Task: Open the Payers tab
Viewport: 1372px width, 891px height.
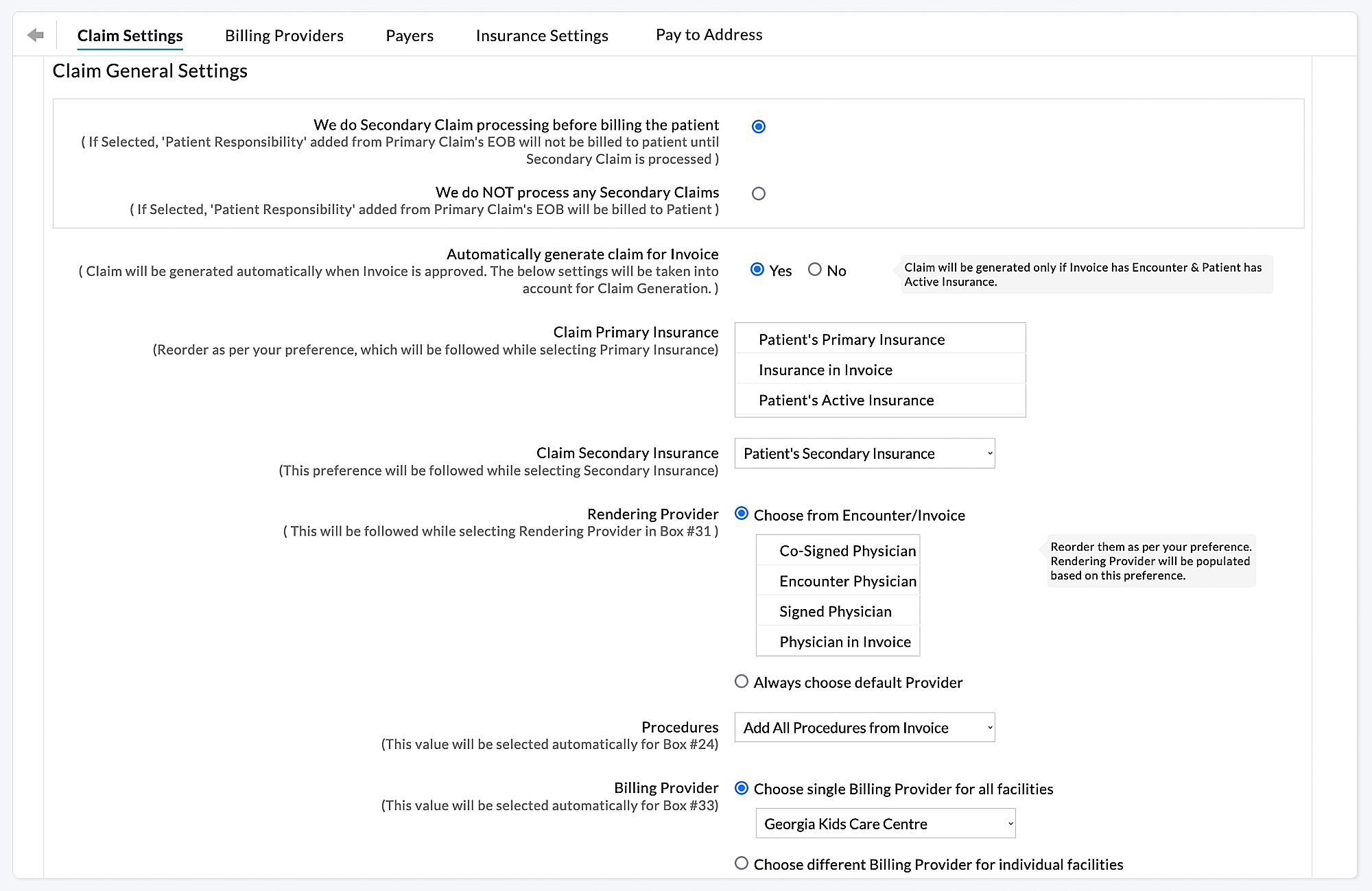Action: 409,35
